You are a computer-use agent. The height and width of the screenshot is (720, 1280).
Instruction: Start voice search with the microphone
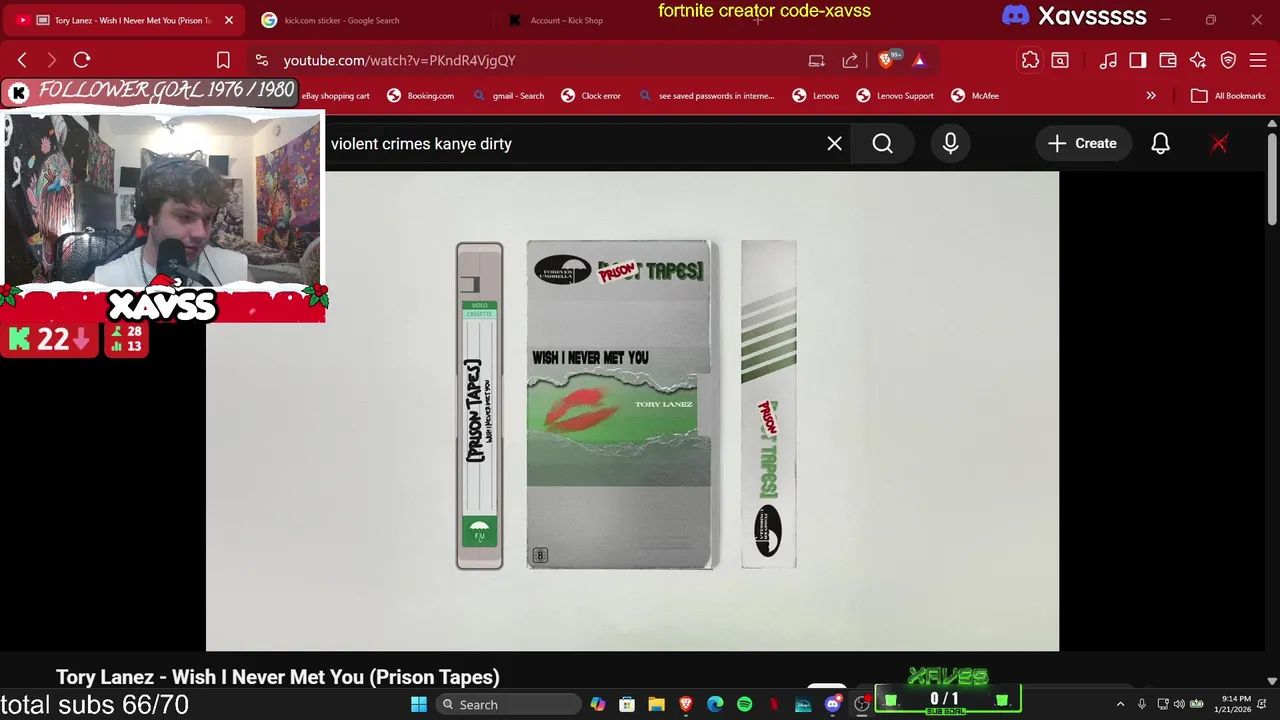(950, 144)
